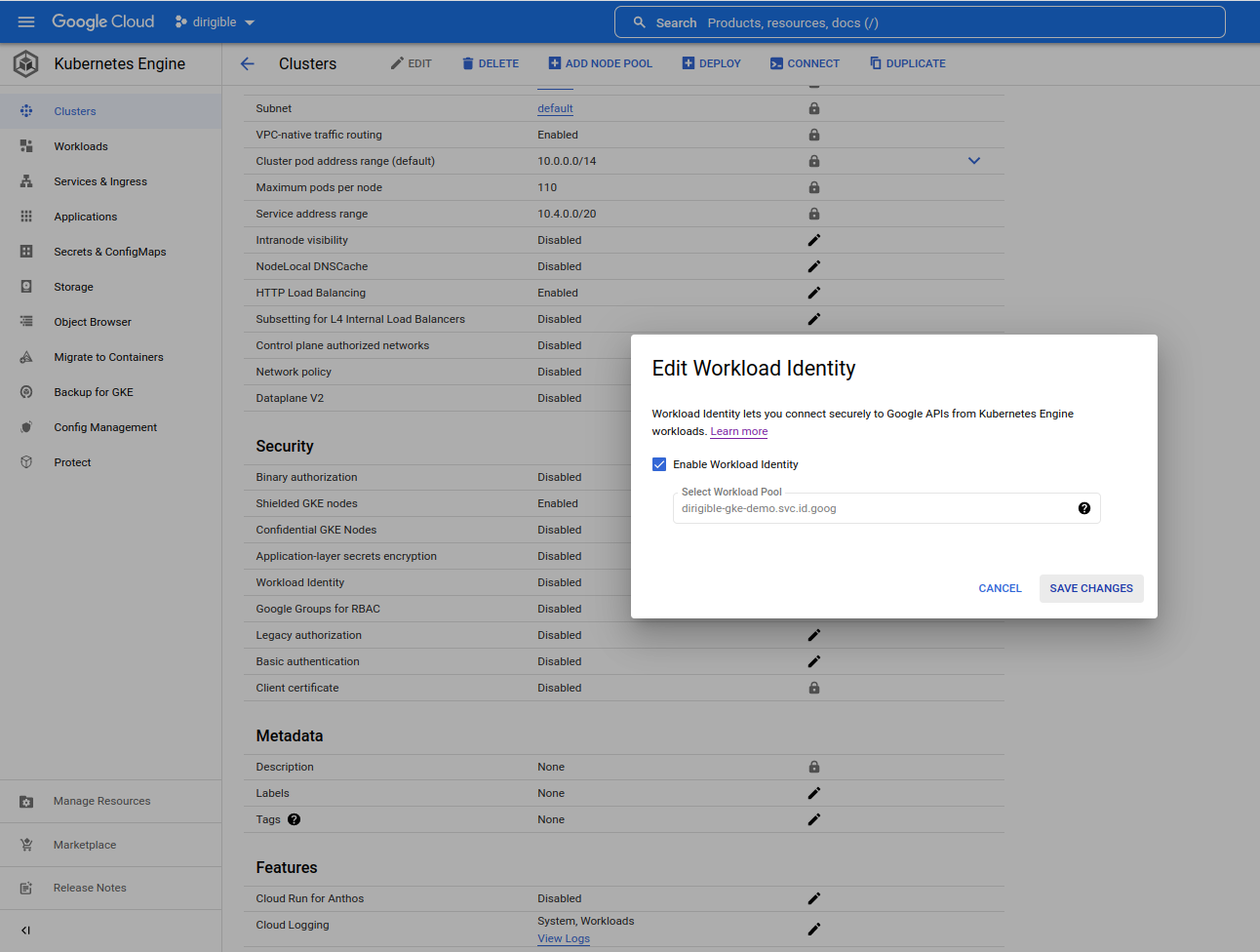The width and height of the screenshot is (1260, 952).
Task: Click the lock icon for Description
Action: tap(814, 767)
